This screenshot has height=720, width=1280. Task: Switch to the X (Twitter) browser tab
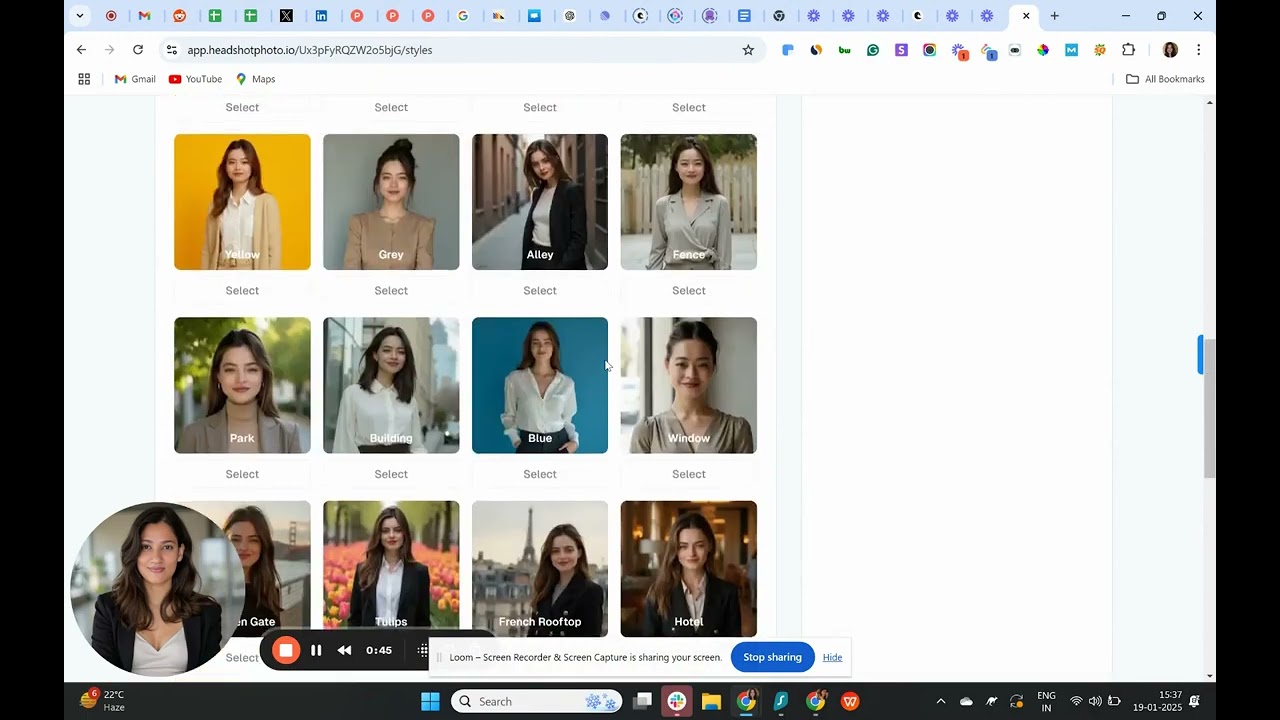coord(286,16)
